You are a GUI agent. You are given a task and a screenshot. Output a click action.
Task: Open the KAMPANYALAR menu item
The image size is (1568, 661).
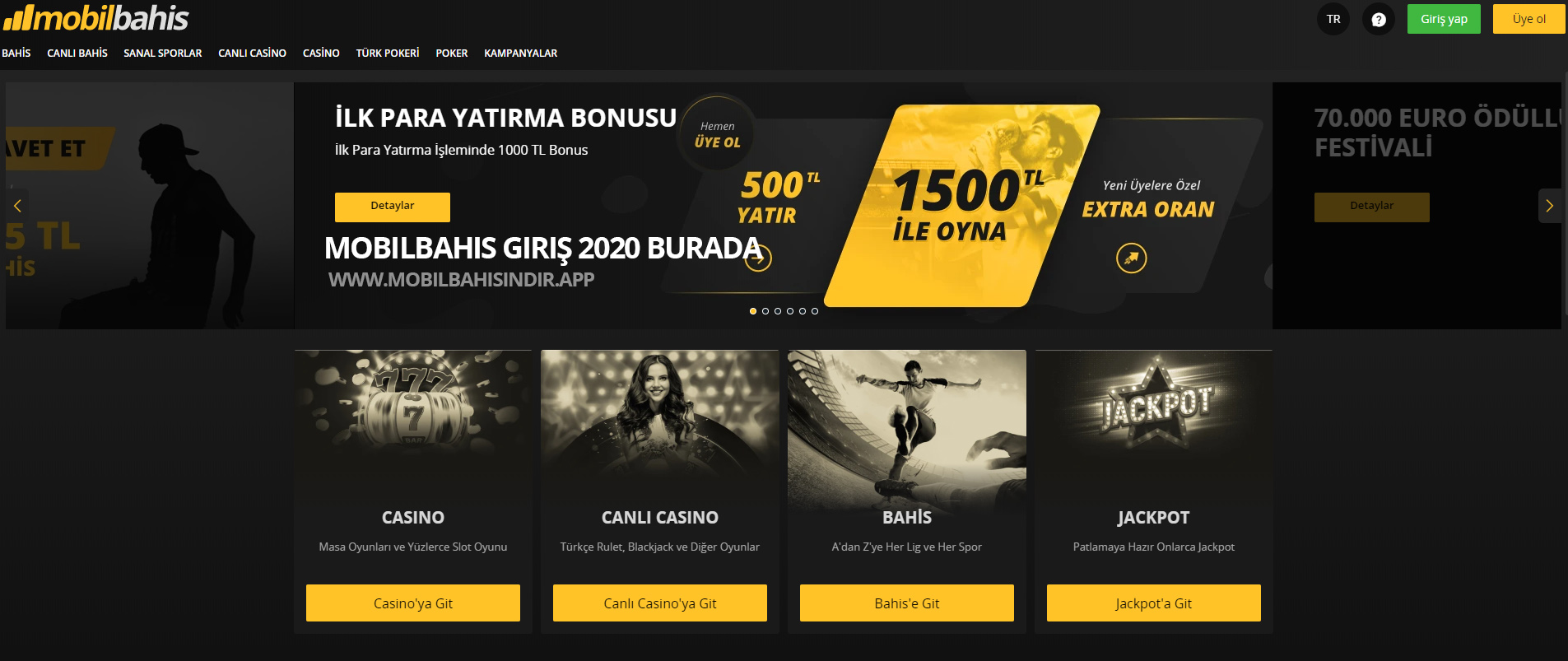pyautogui.click(x=521, y=53)
